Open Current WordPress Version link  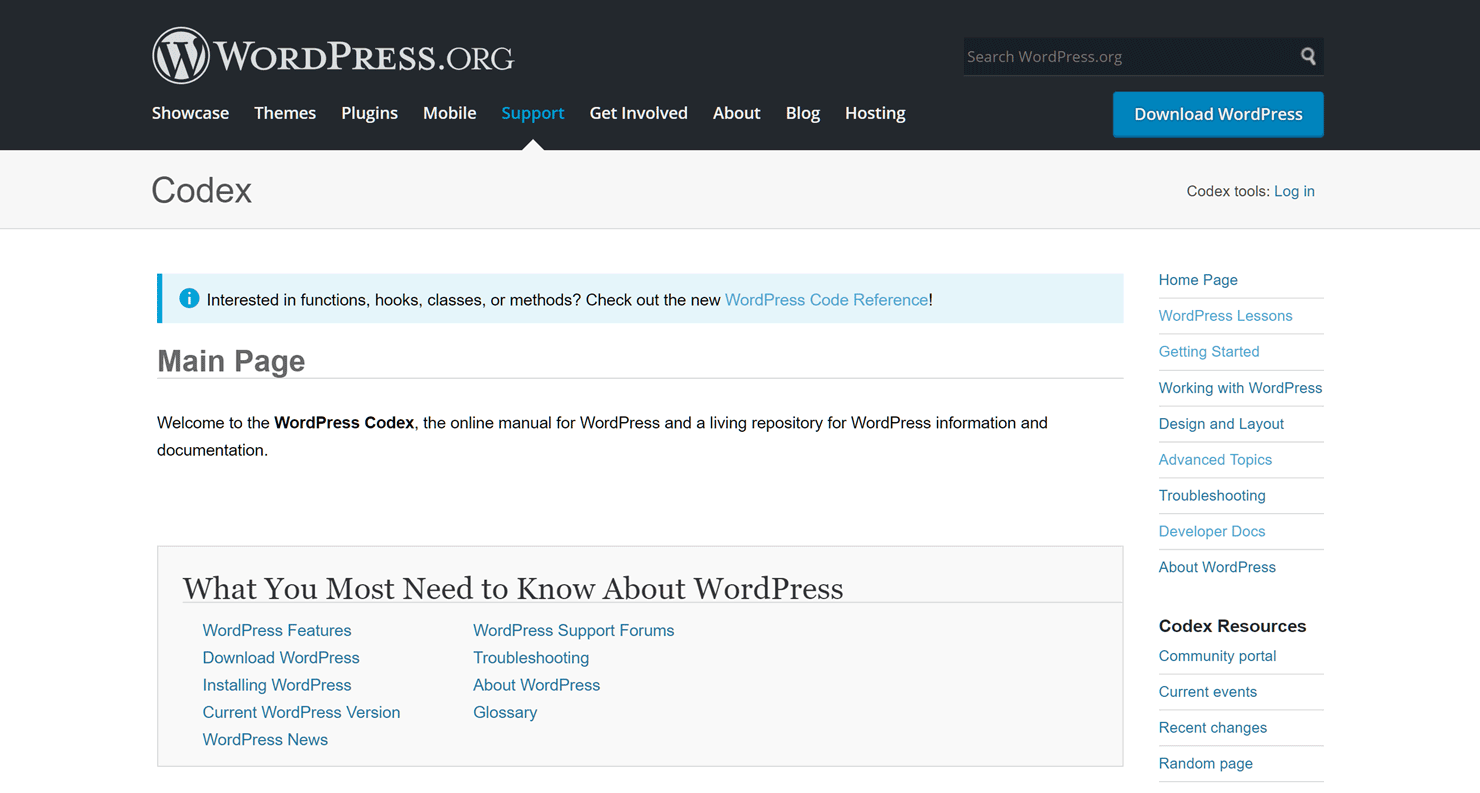[x=301, y=712]
